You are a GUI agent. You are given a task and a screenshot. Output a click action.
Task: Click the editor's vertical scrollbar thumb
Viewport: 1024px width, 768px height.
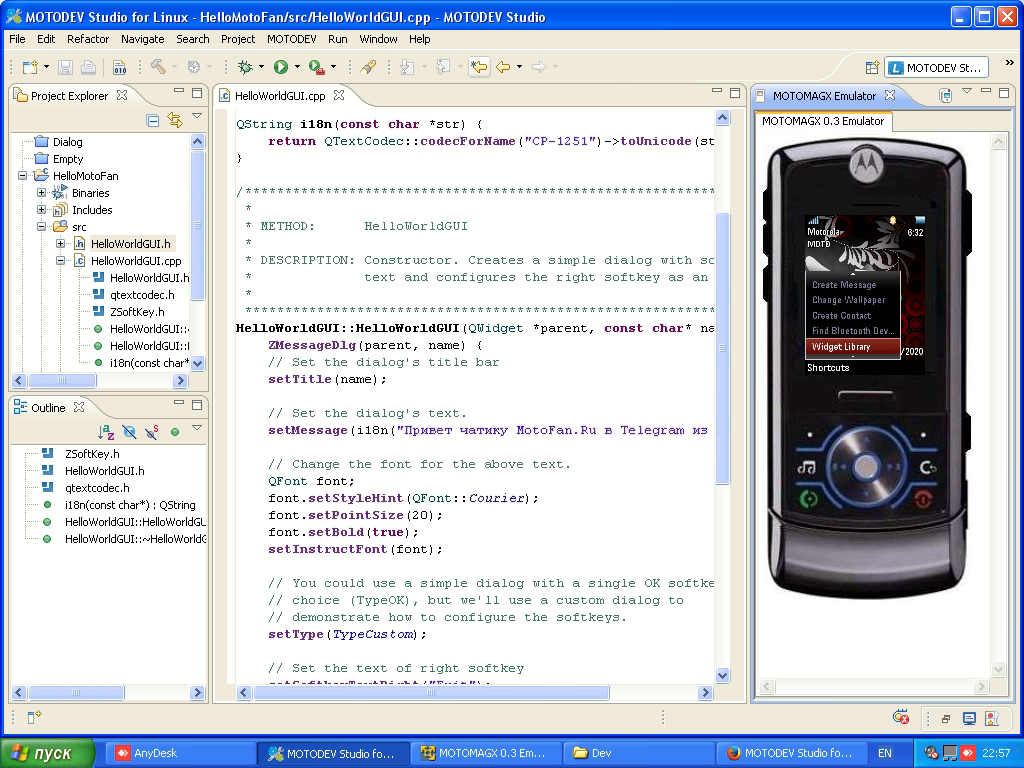point(722,349)
